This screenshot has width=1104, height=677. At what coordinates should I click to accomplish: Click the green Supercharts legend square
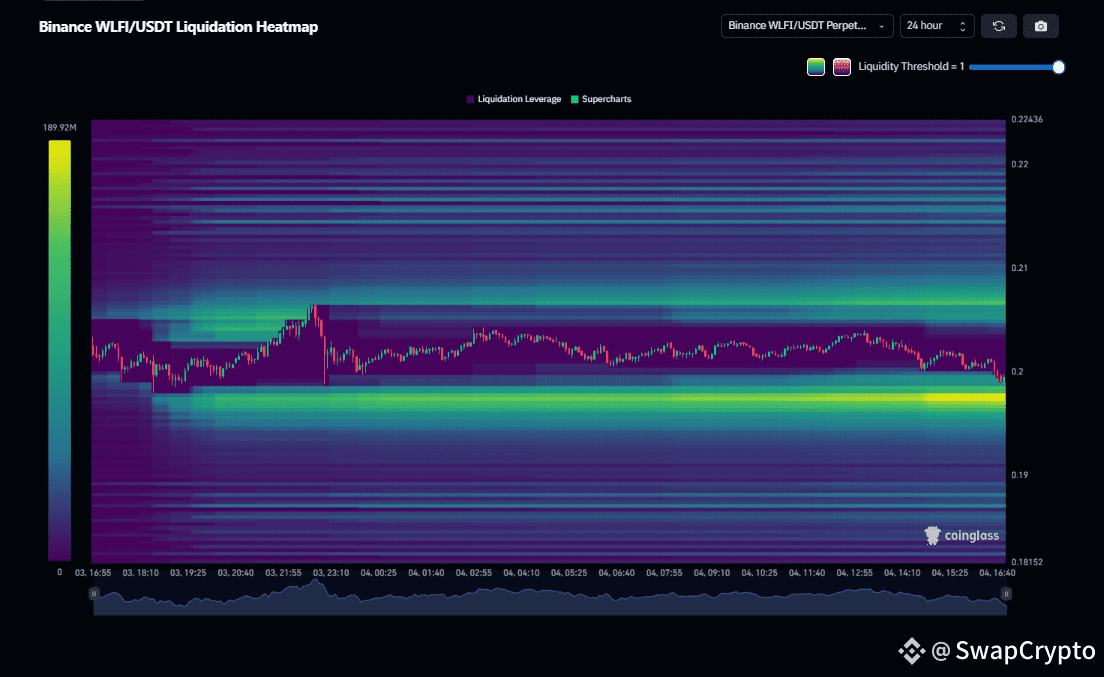(x=574, y=99)
